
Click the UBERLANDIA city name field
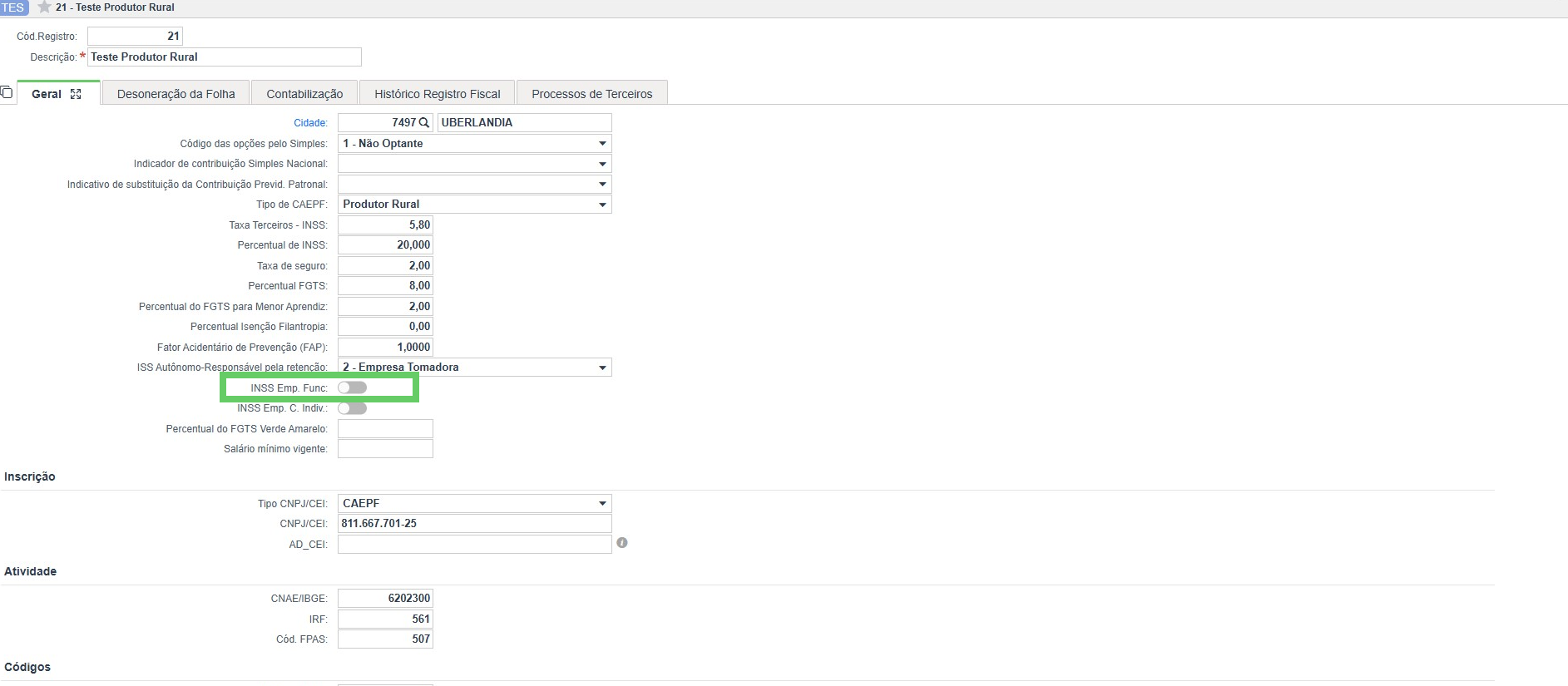(x=525, y=122)
